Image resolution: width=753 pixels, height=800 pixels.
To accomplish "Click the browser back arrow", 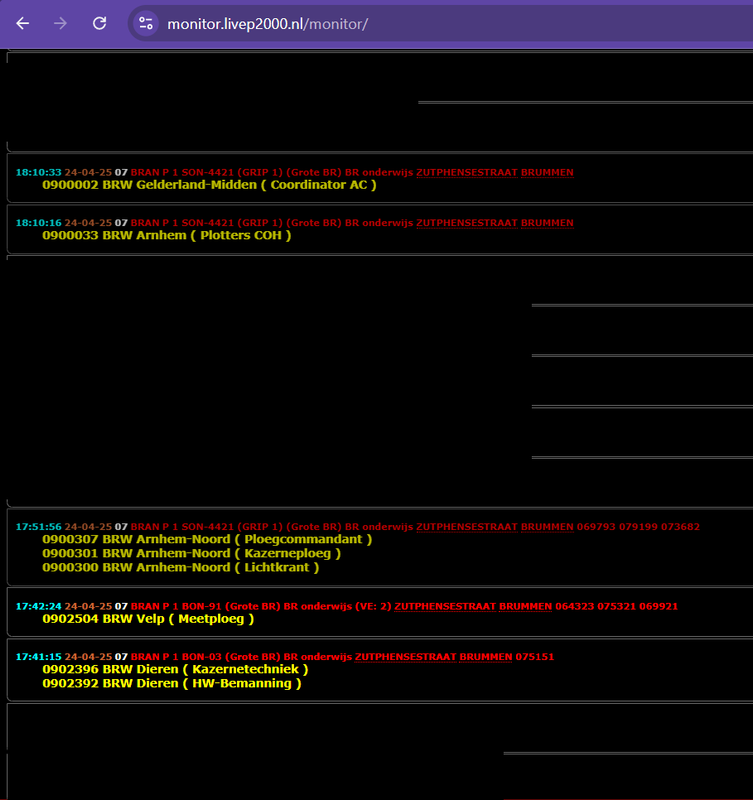I will click(22, 23).
